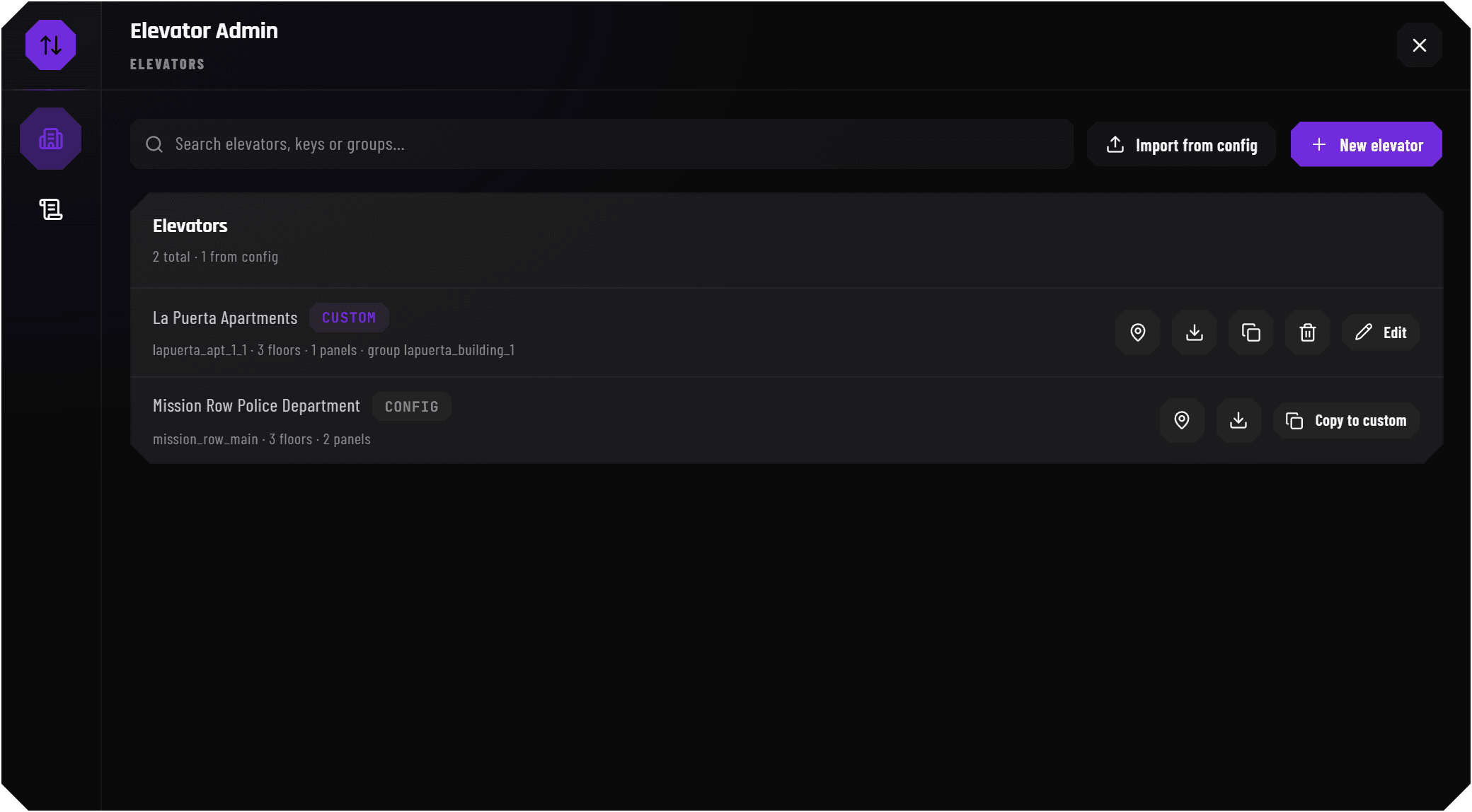The height and width of the screenshot is (812, 1472).
Task: Click 'mission_row_main · 3 floors · 2 panels' text
Action: (262, 439)
